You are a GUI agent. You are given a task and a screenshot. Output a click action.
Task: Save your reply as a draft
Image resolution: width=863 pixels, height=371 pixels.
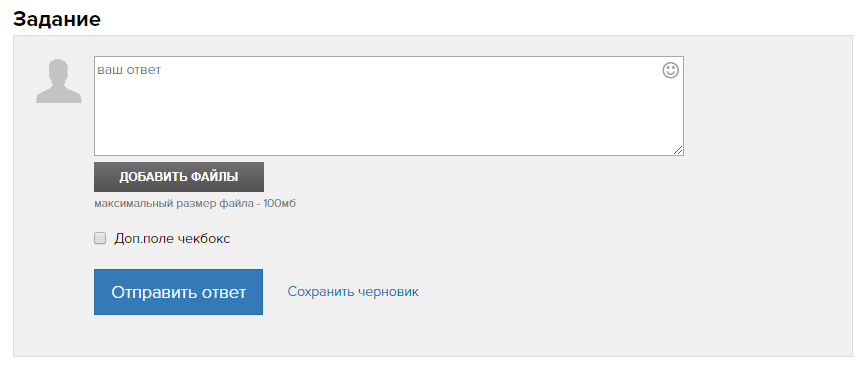point(353,292)
